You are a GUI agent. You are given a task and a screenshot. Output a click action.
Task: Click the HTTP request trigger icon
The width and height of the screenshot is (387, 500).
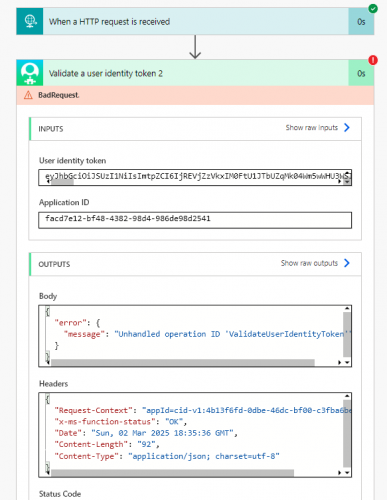click(30, 22)
